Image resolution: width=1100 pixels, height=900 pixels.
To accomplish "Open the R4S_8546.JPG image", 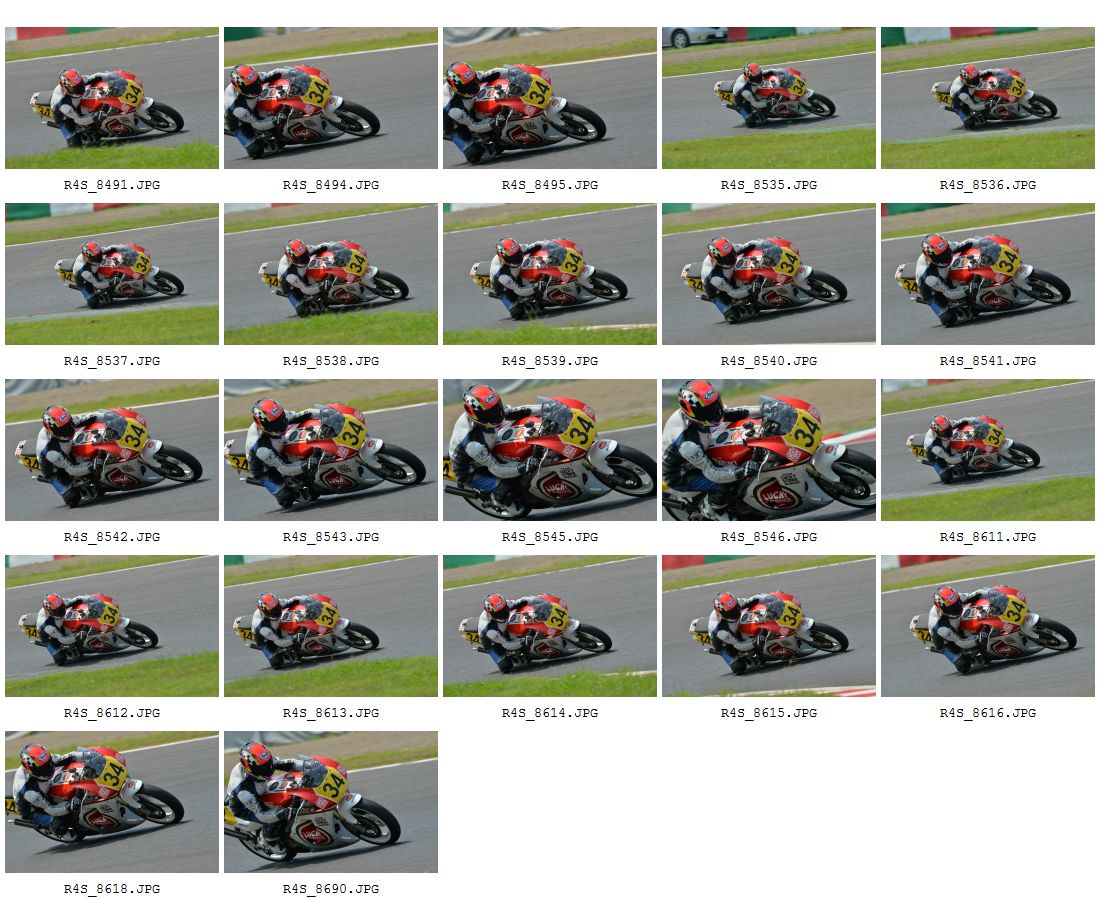I will 769,450.
